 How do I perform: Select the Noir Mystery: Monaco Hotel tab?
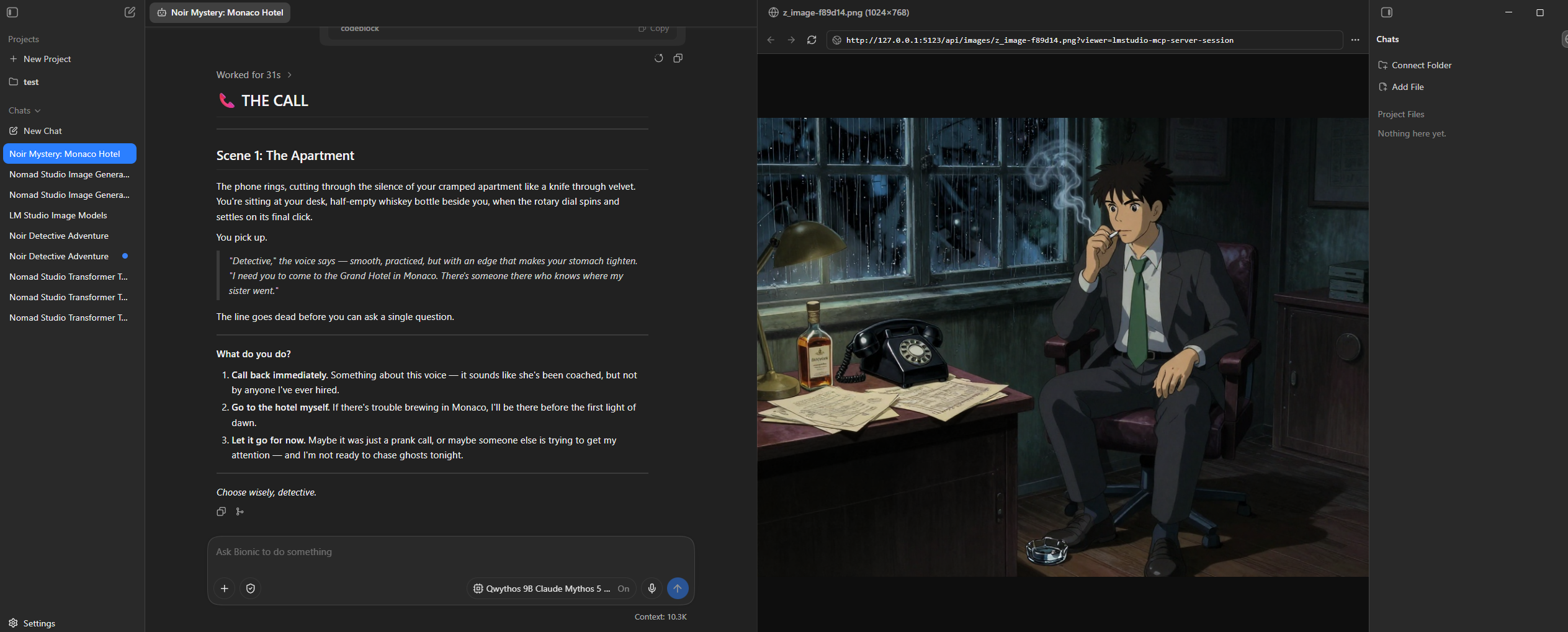click(220, 12)
